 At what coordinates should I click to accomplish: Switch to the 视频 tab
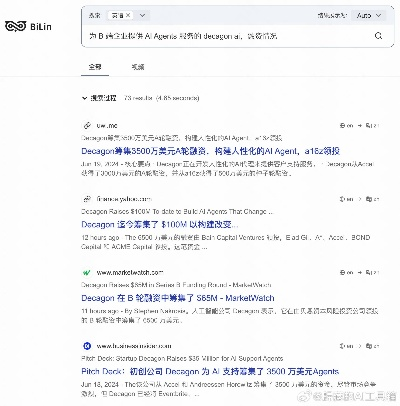click(137, 67)
